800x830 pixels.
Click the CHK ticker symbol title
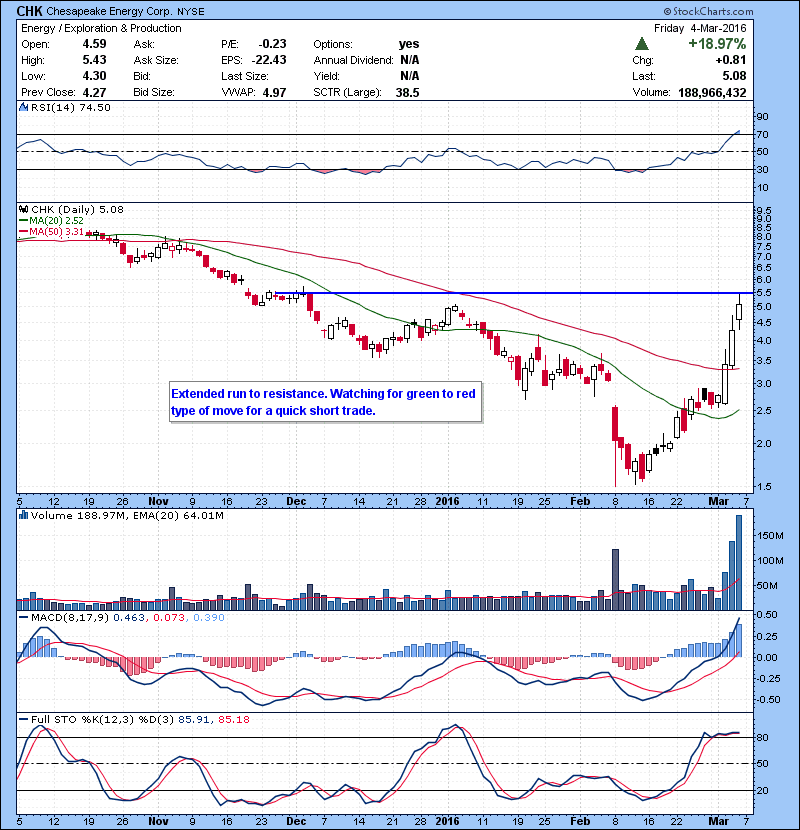coord(29,11)
